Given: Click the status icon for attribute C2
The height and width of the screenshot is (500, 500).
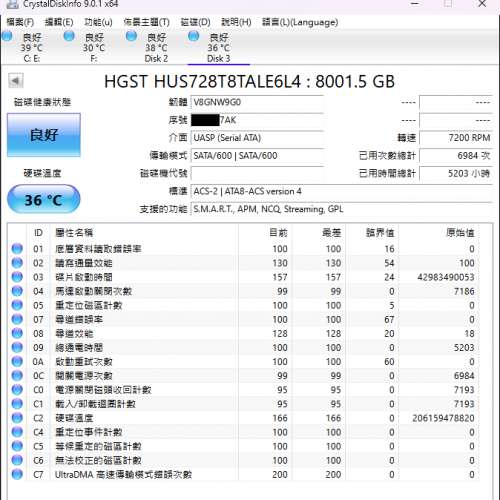Looking at the screenshot, I should click(17, 418).
